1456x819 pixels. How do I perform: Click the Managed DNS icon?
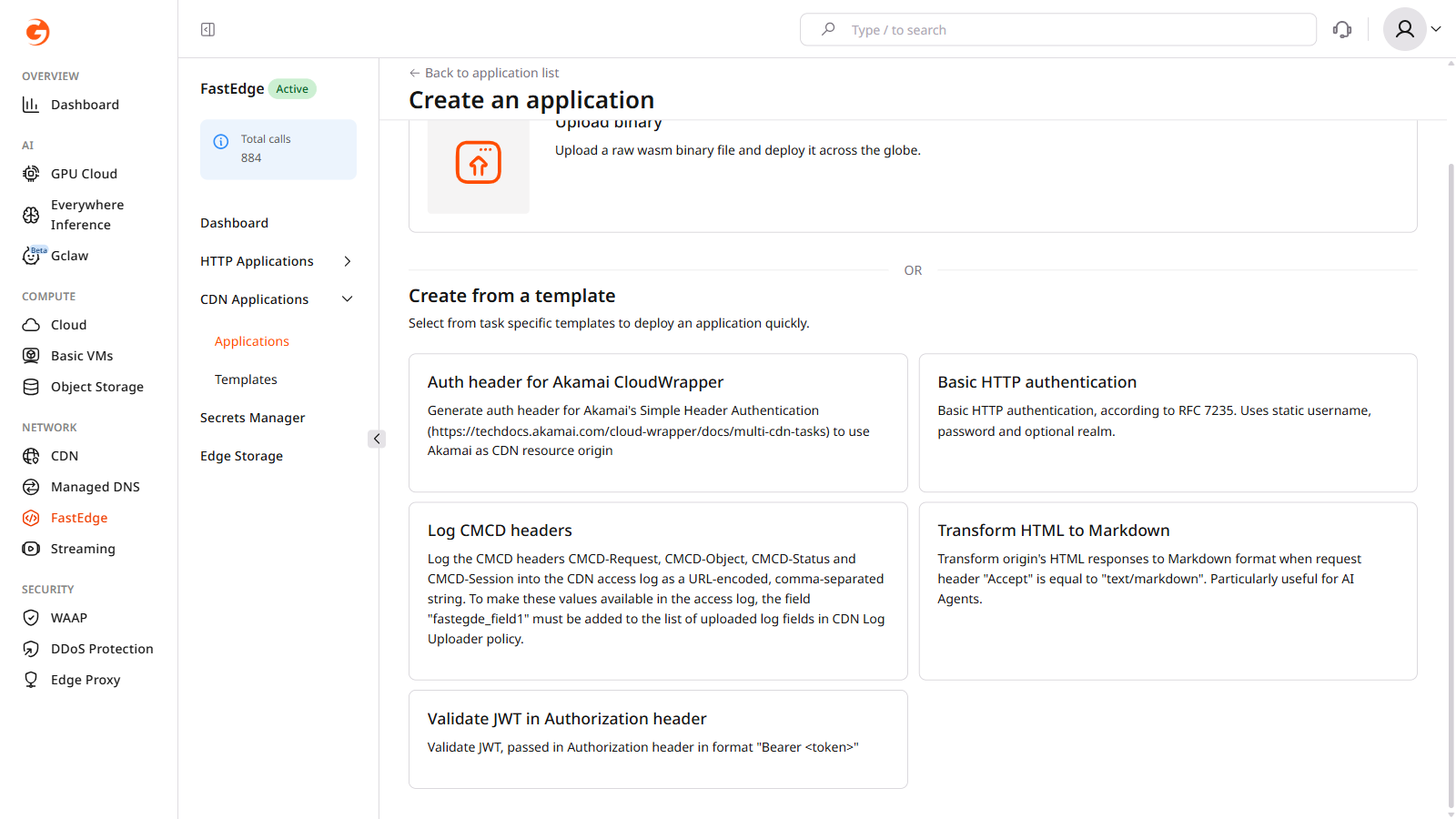point(31,487)
